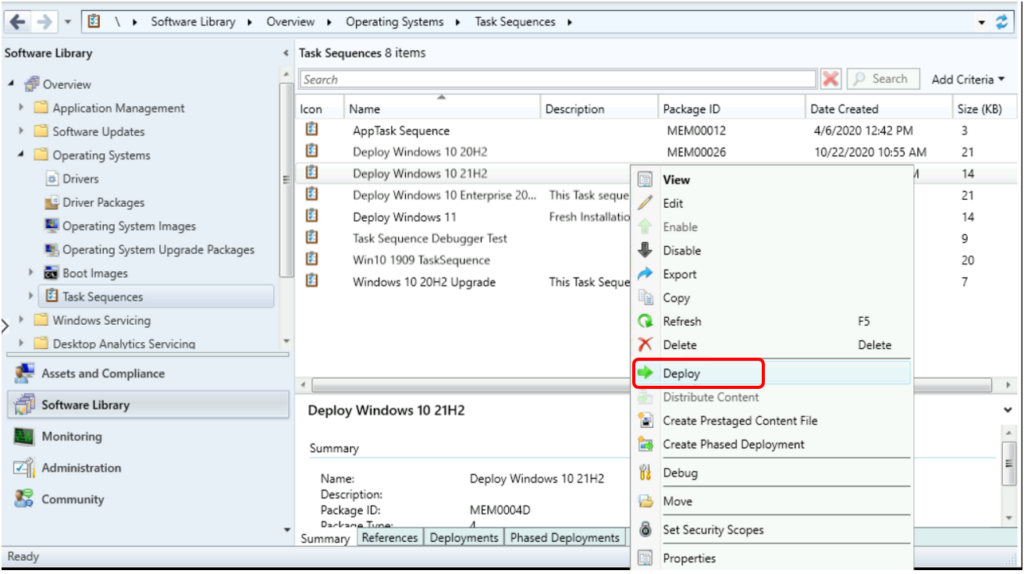Click the Set Security Scopes lock icon
This screenshot has height=574, width=1024.
(645, 530)
